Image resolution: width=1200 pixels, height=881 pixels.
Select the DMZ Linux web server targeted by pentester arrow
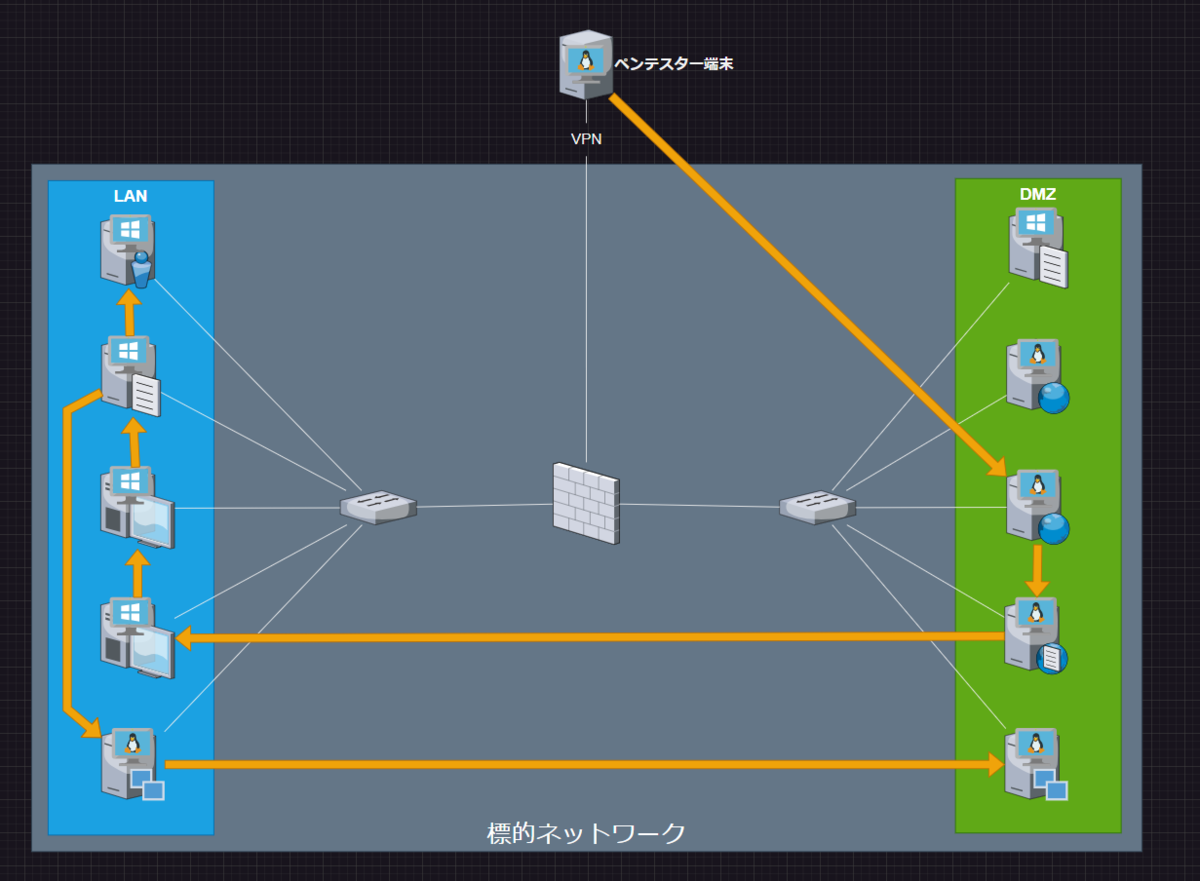[x=1039, y=507]
